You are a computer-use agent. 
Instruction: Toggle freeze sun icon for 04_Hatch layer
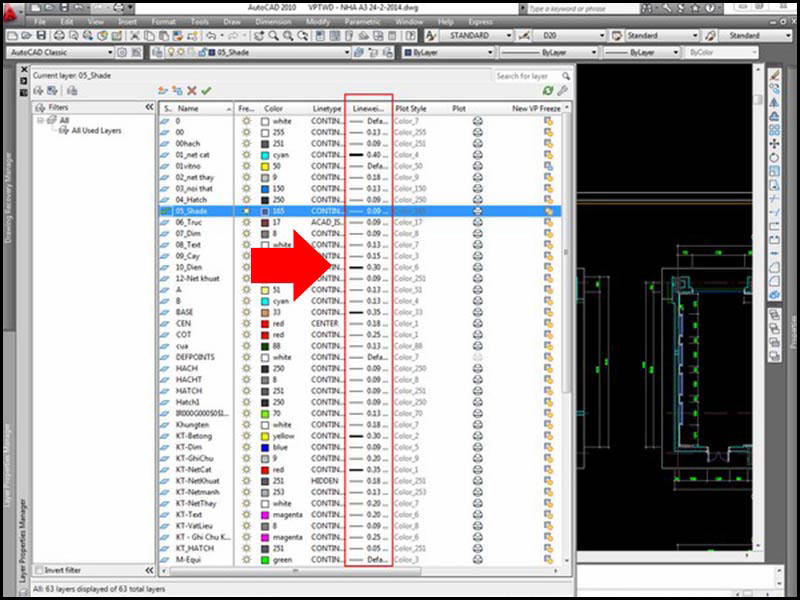(247, 199)
